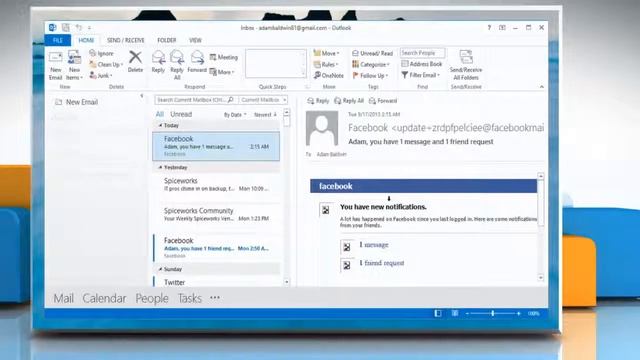Collapse the Yesterday message group
Screen dimensions: 640x360
160,167
